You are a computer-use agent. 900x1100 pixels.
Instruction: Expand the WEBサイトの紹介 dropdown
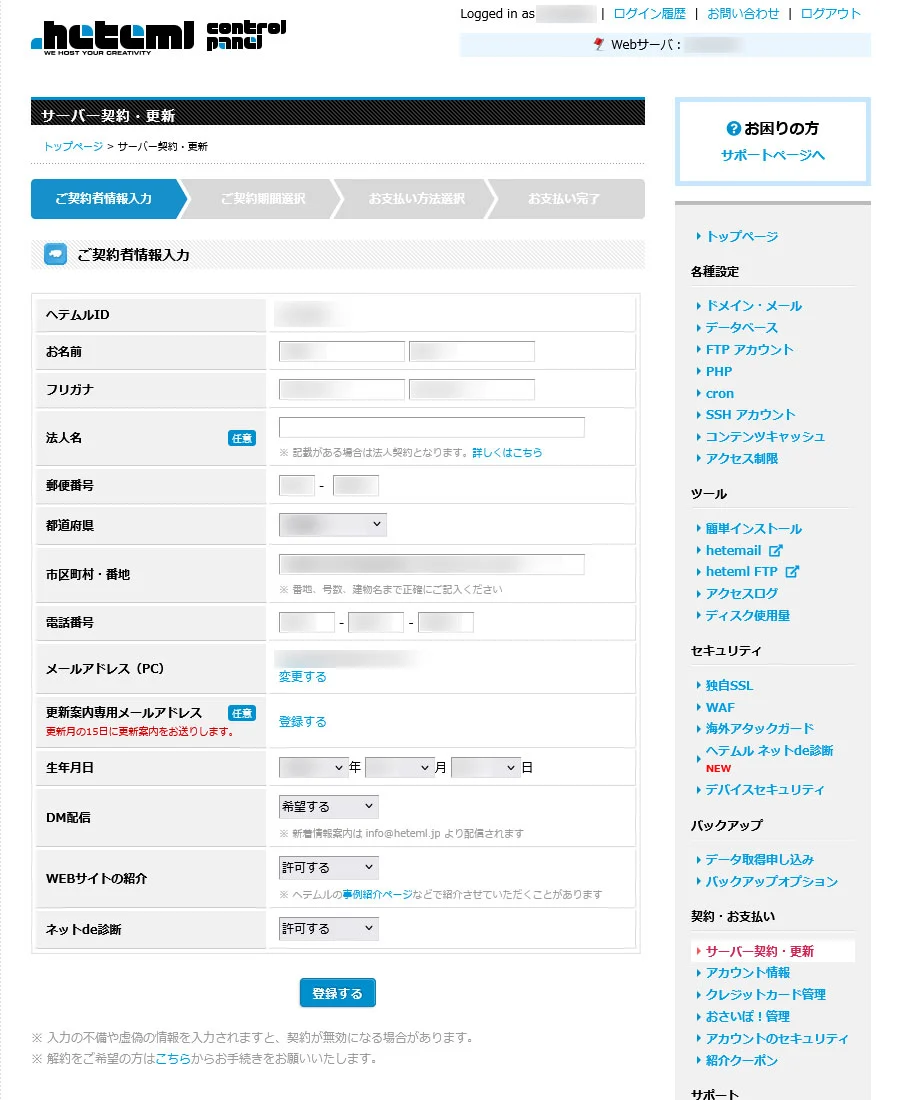[x=328, y=867]
